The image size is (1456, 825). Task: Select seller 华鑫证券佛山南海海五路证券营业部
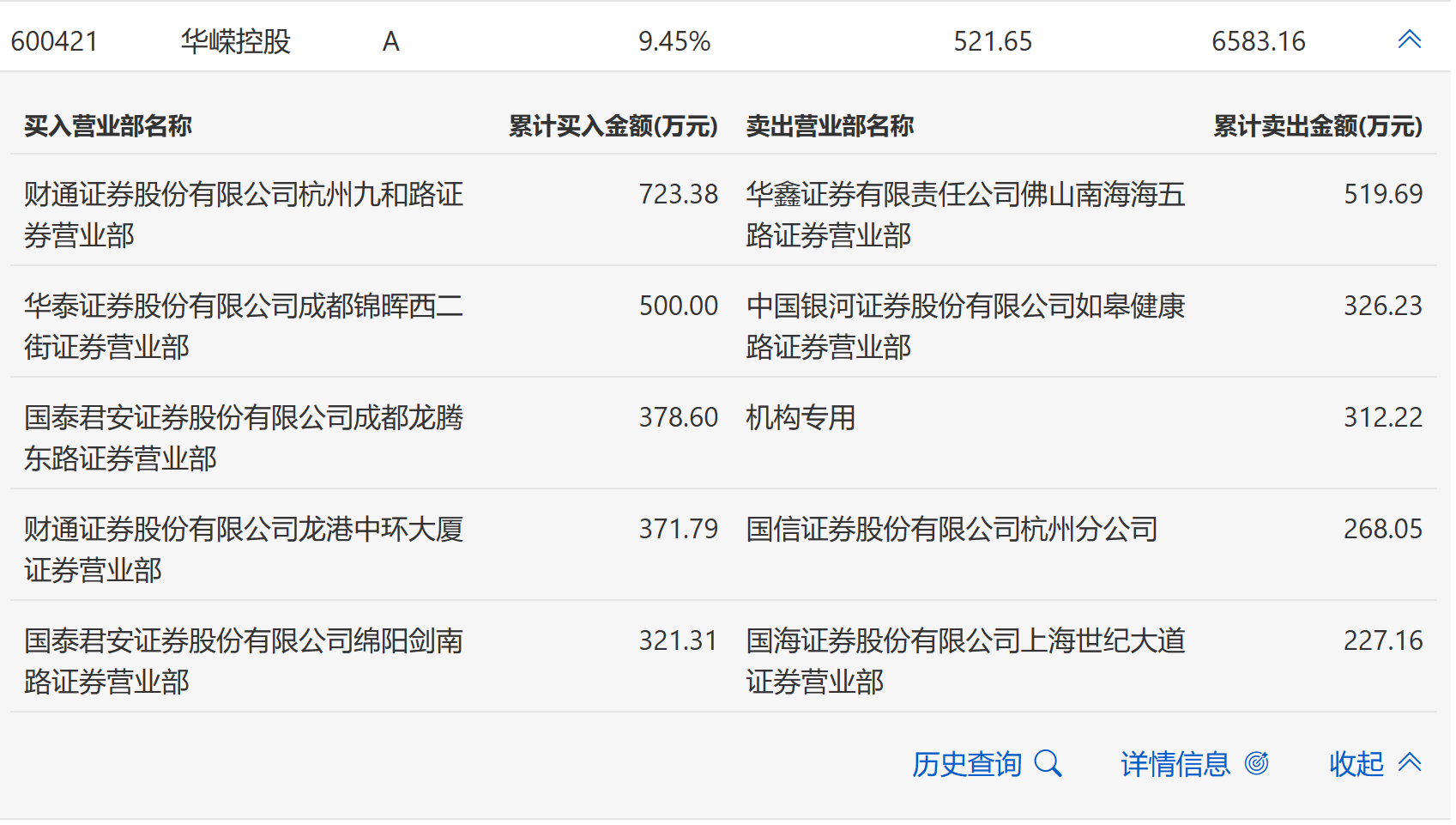(965, 215)
